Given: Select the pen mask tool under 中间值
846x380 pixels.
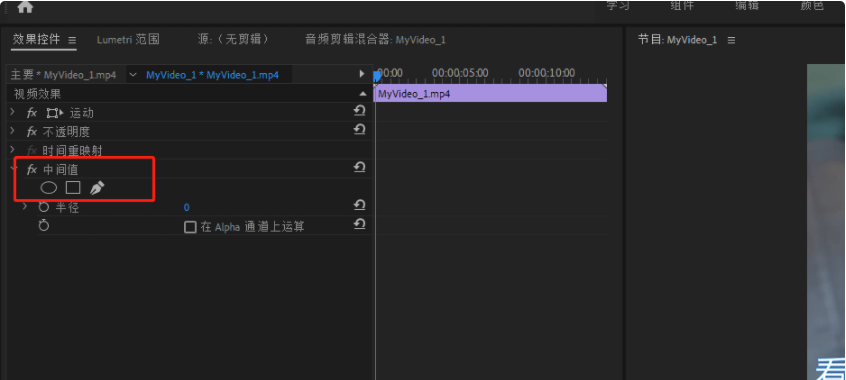Looking at the screenshot, I should coord(97,188).
